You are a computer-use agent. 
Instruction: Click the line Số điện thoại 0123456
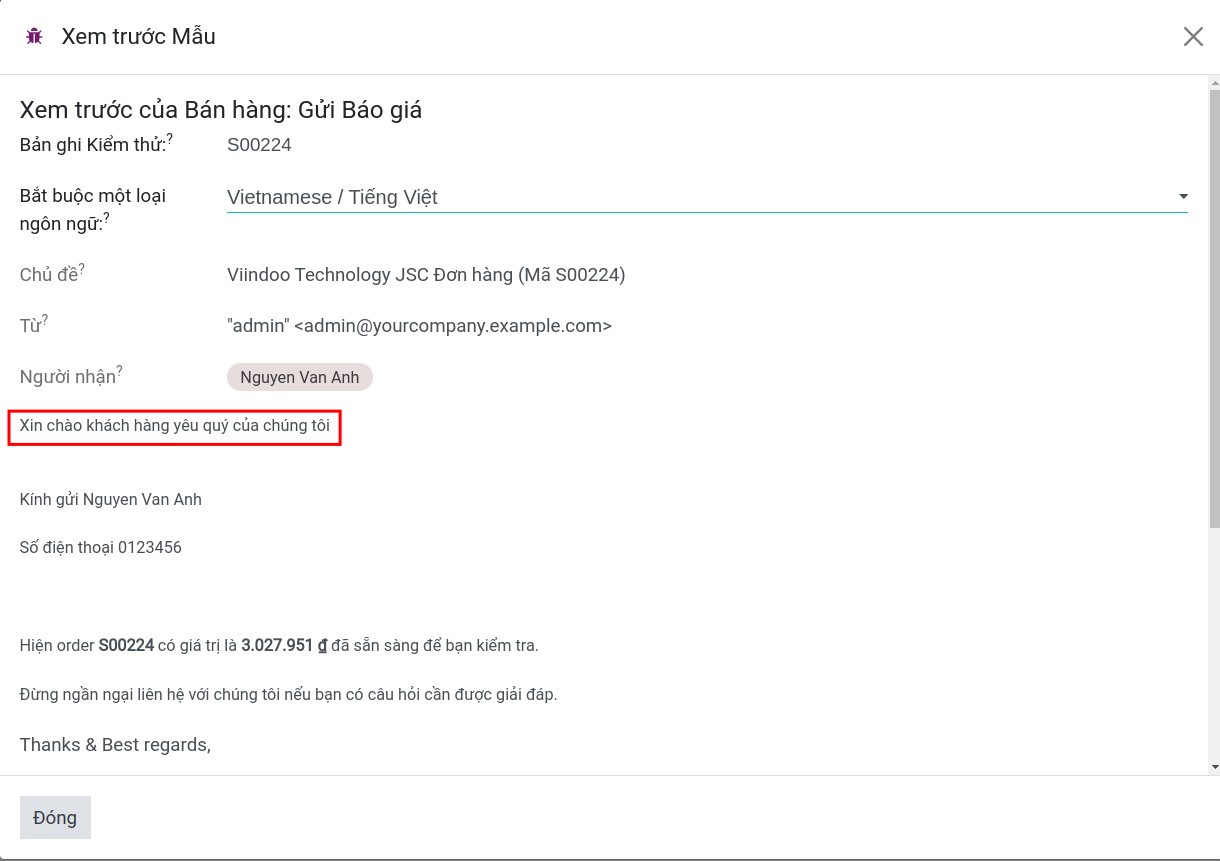coord(101,547)
